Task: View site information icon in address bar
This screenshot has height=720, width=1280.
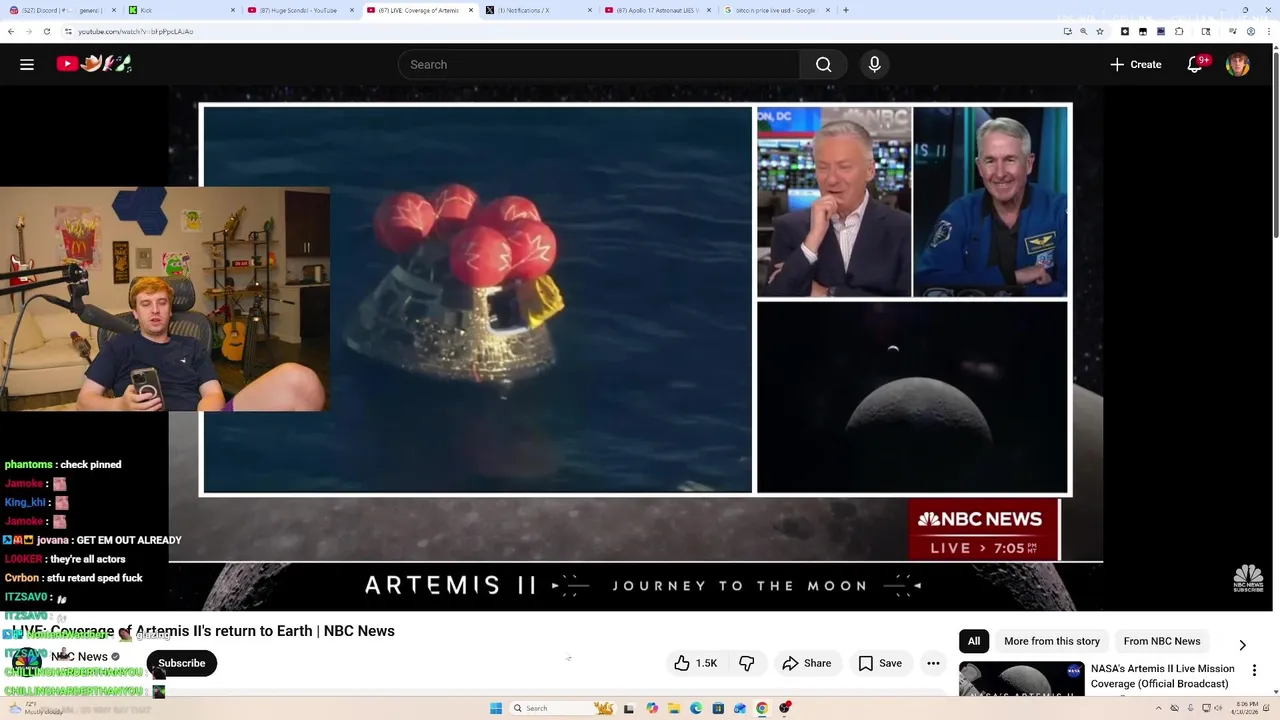Action: (69, 31)
